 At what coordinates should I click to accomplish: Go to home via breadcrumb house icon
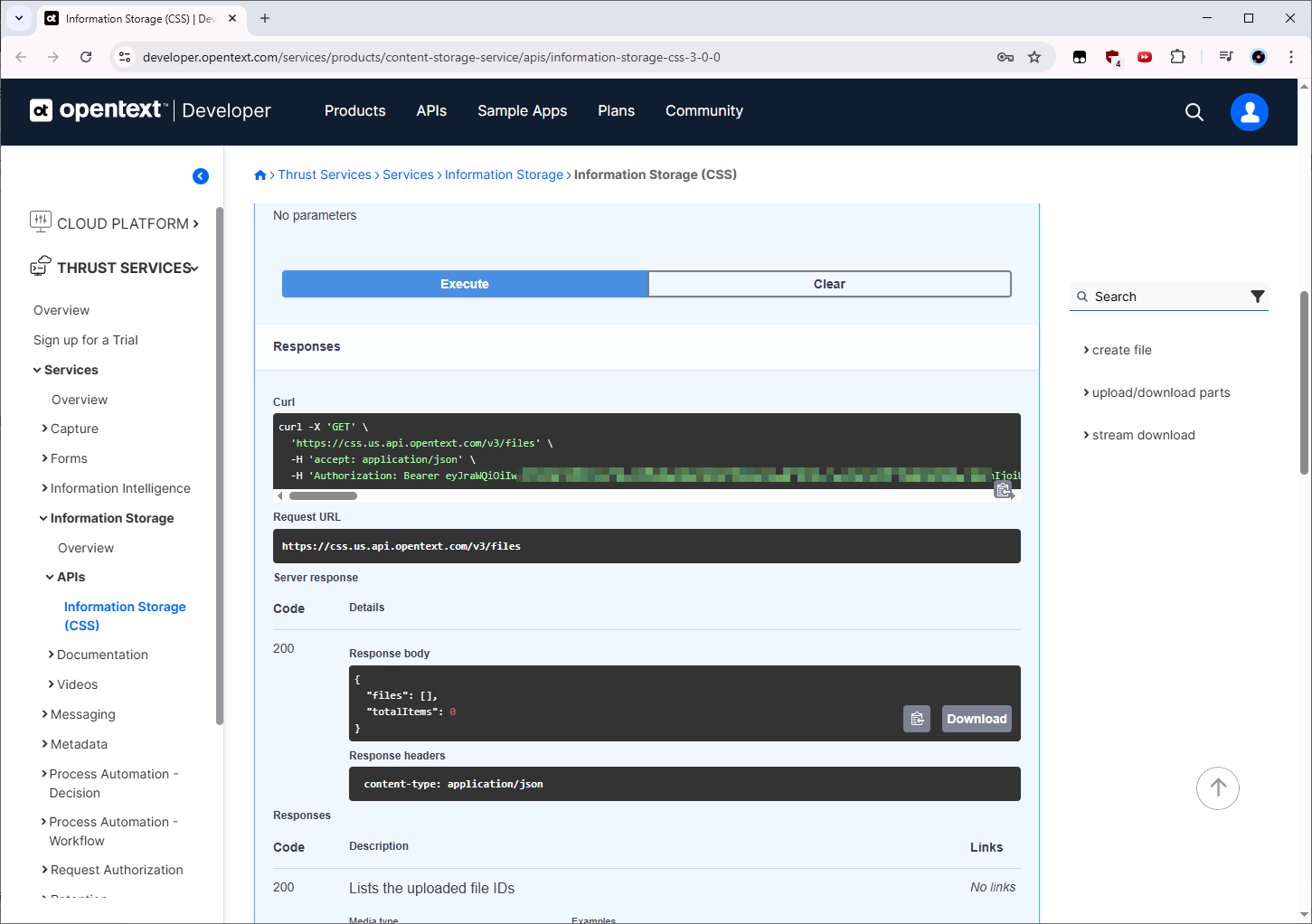click(260, 175)
